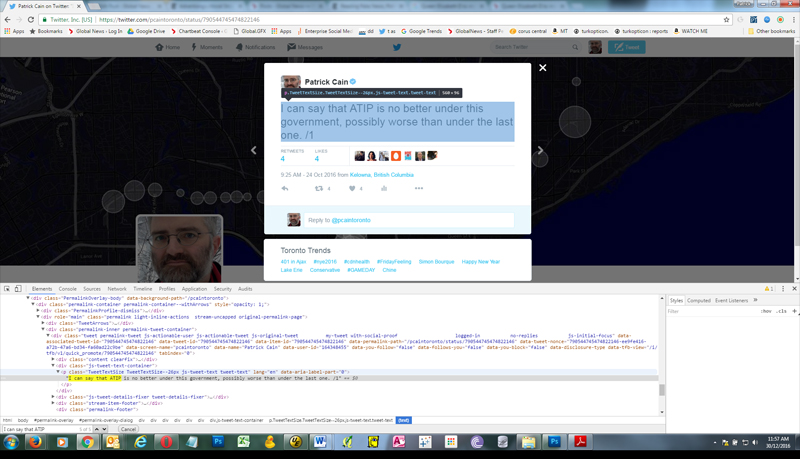Click the reply arrow icon under tweet
Image resolution: width=800 pixels, height=459 pixels.
[285, 188]
